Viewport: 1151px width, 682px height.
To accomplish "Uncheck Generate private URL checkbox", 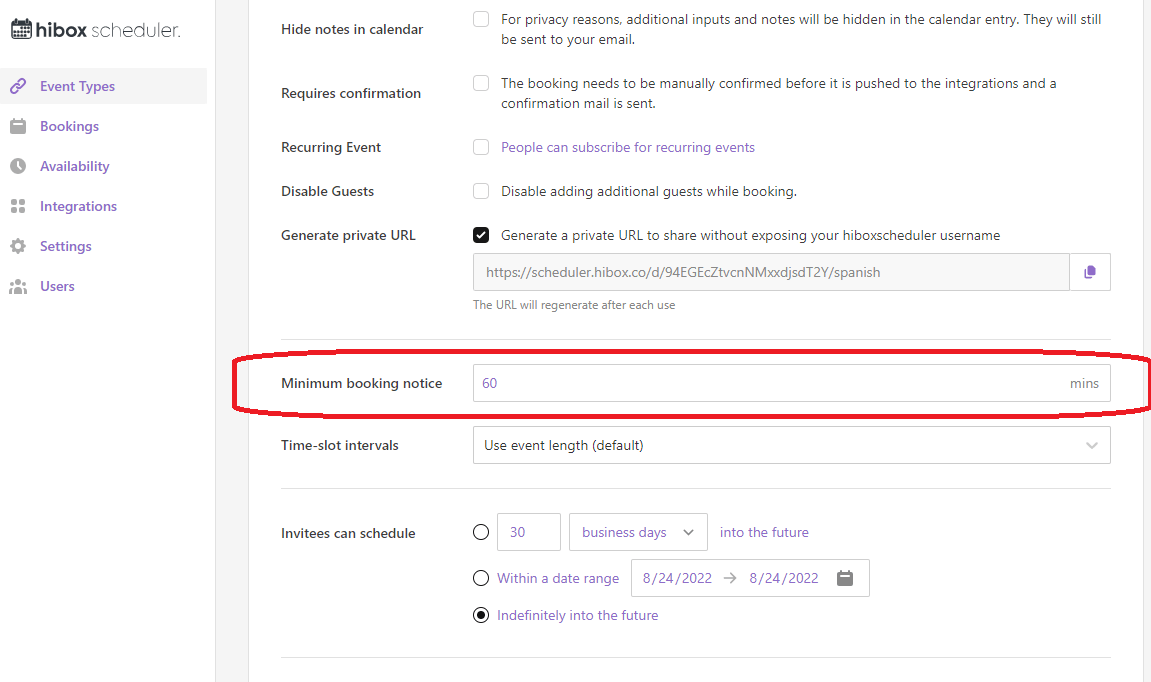I will (481, 235).
